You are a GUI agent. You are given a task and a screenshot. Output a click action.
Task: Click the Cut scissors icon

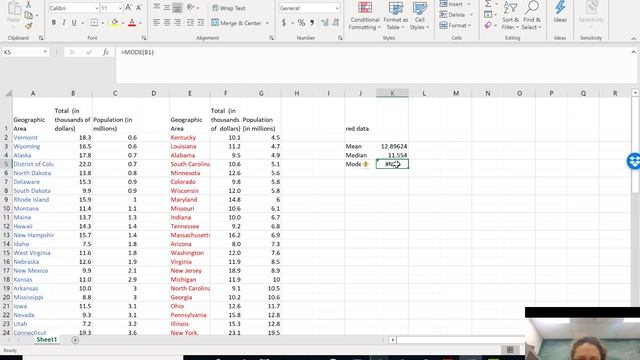(29, 4)
